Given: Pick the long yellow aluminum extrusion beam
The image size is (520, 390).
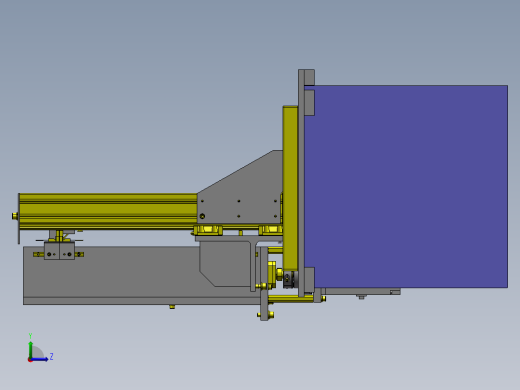Looking at the screenshot, I should pyautogui.click(x=108, y=211).
